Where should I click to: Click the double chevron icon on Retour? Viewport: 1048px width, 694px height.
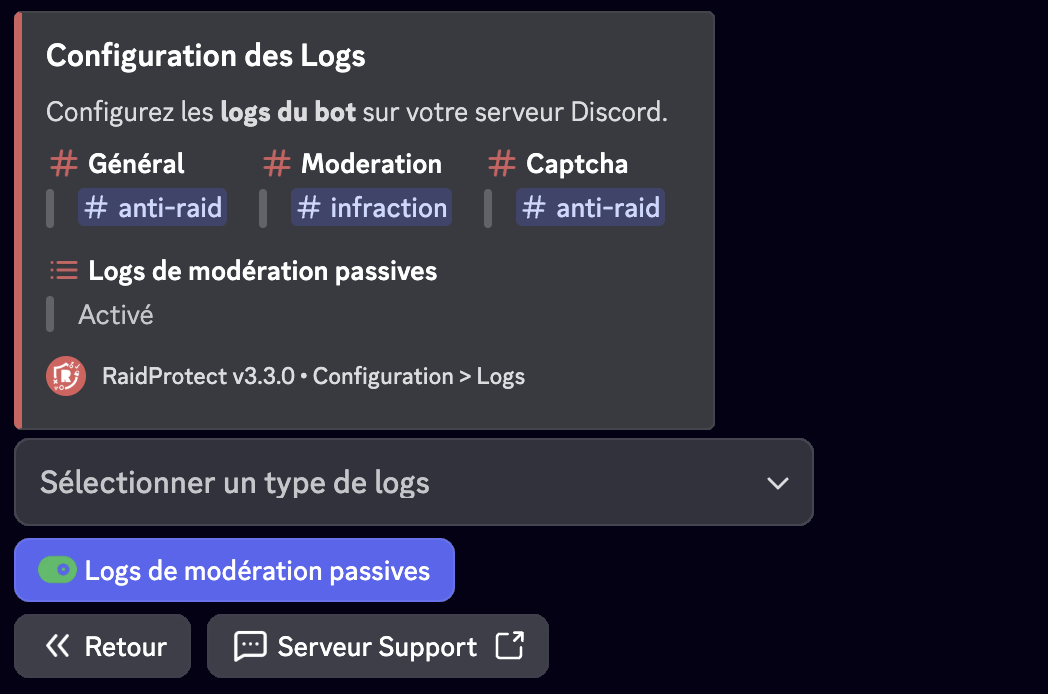tap(56, 646)
